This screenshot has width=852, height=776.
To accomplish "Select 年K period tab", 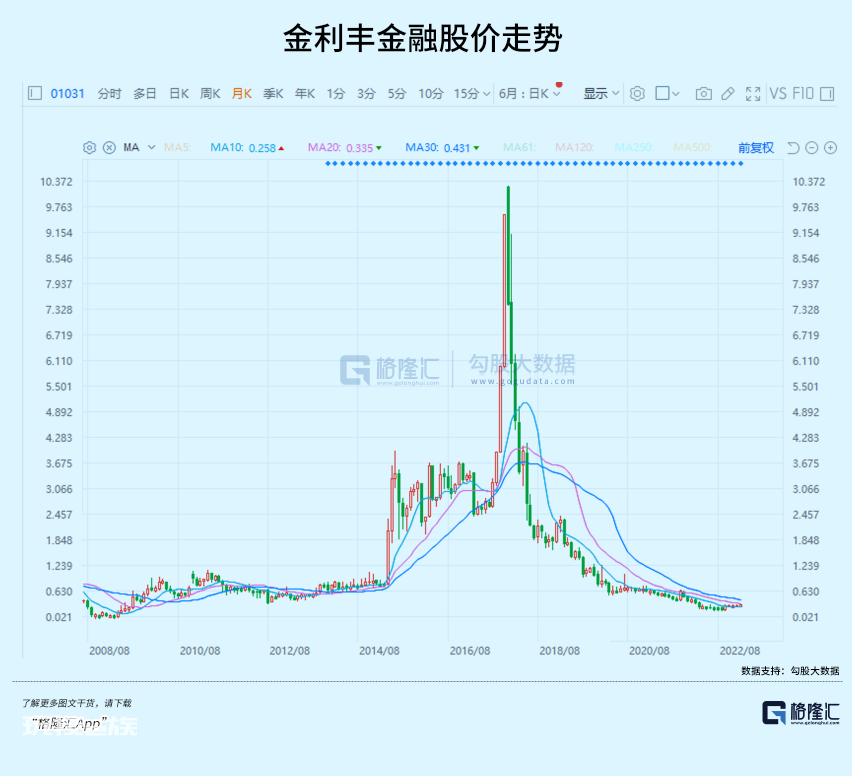I will (x=305, y=94).
